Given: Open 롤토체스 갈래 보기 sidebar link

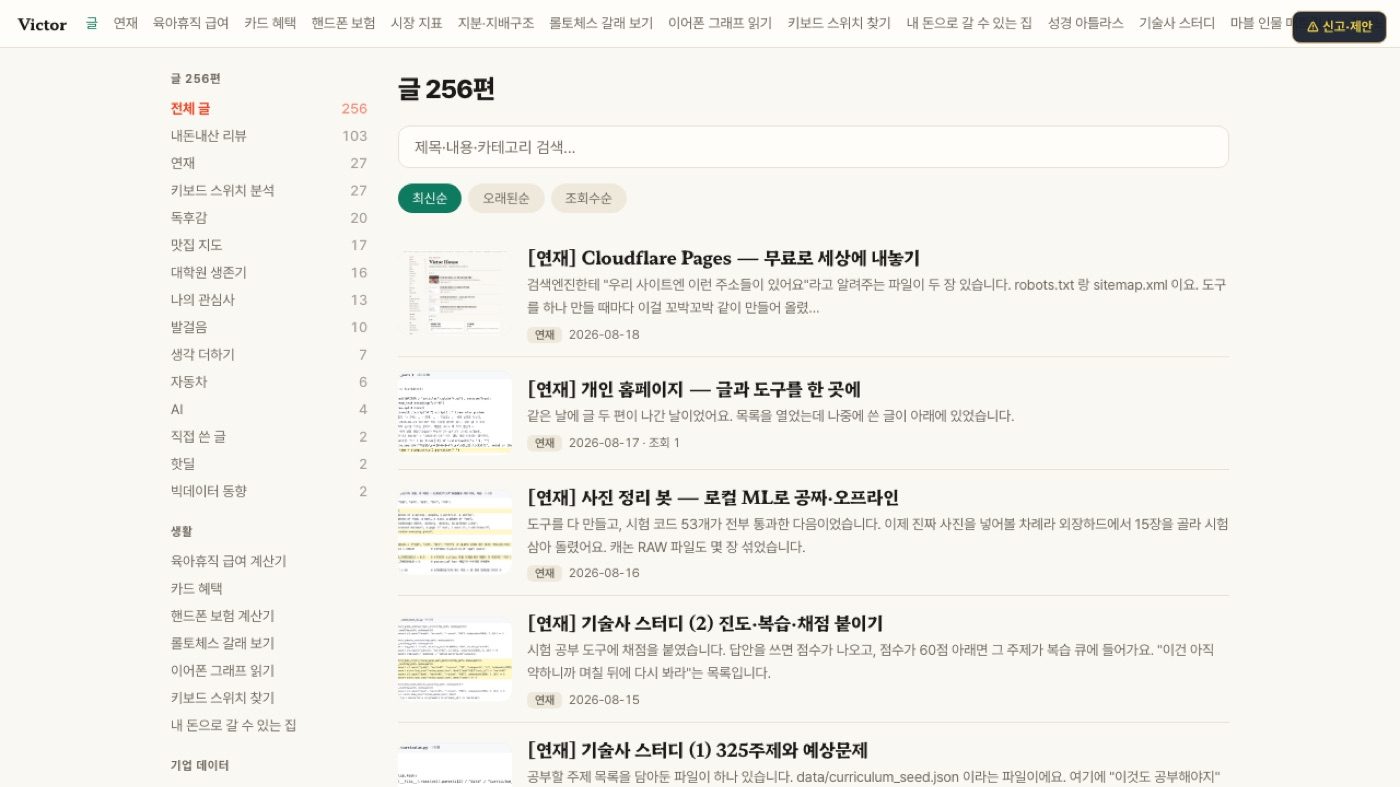Looking at the screenshot, I should [223, 643].
